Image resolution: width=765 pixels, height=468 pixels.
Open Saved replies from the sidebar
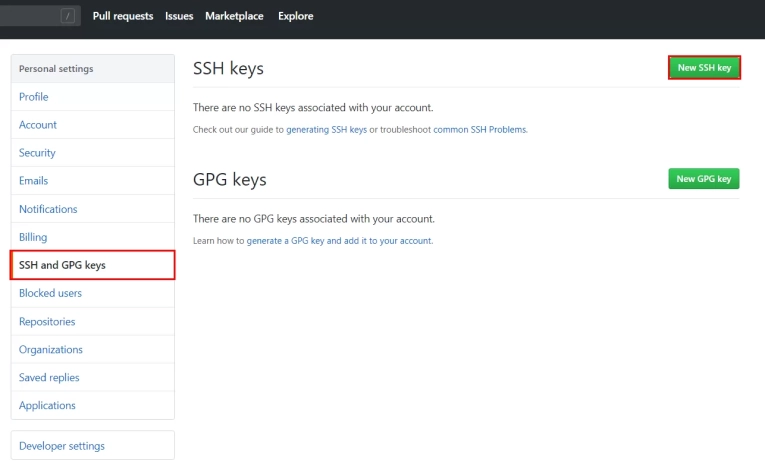pos(49,378)
